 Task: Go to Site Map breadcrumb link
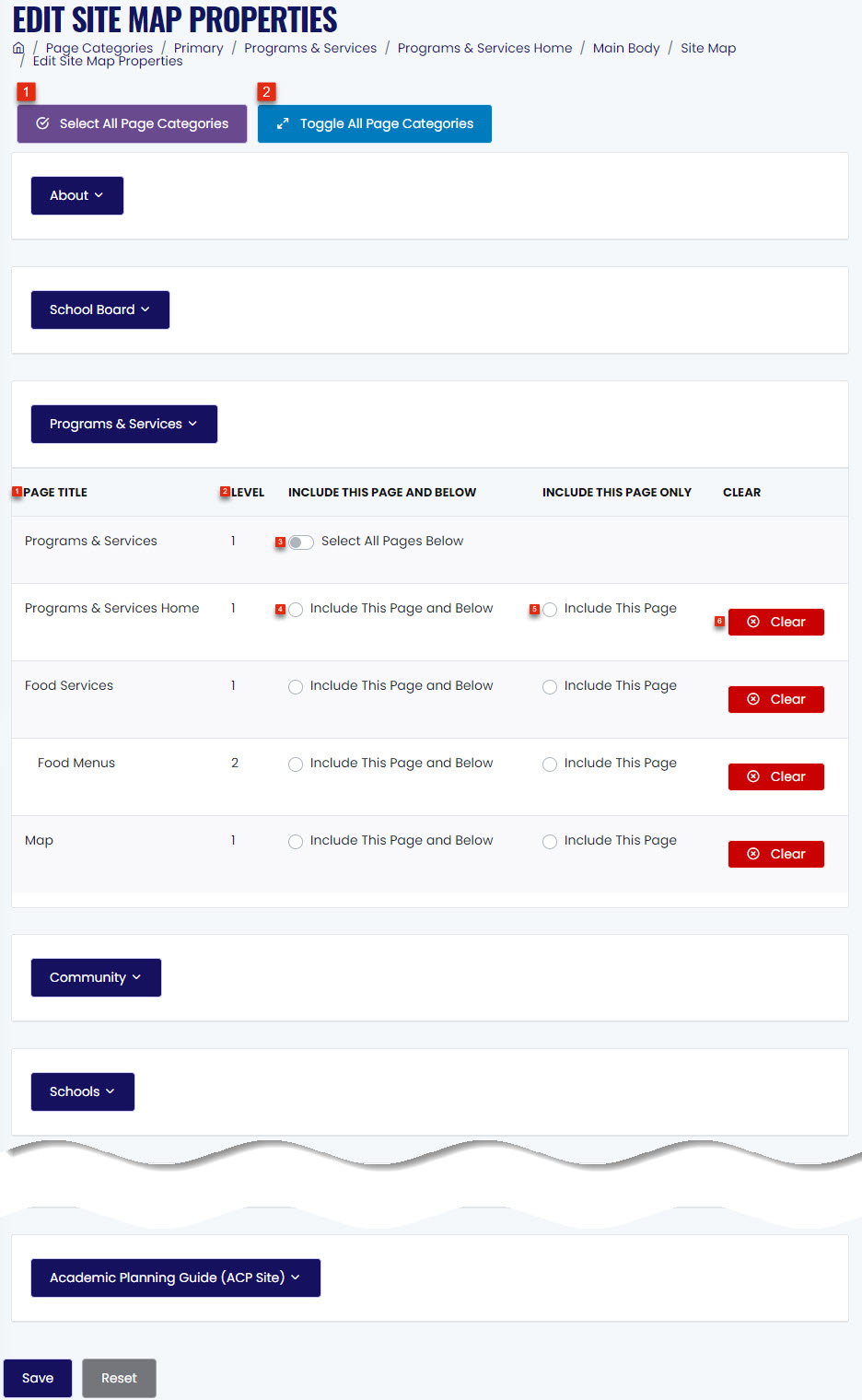(708, 48)
